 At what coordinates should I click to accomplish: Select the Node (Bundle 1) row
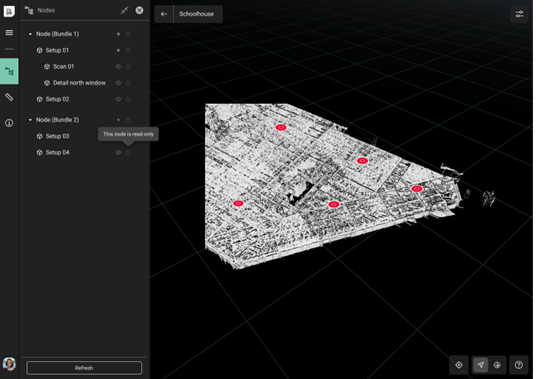coord(84,34)
